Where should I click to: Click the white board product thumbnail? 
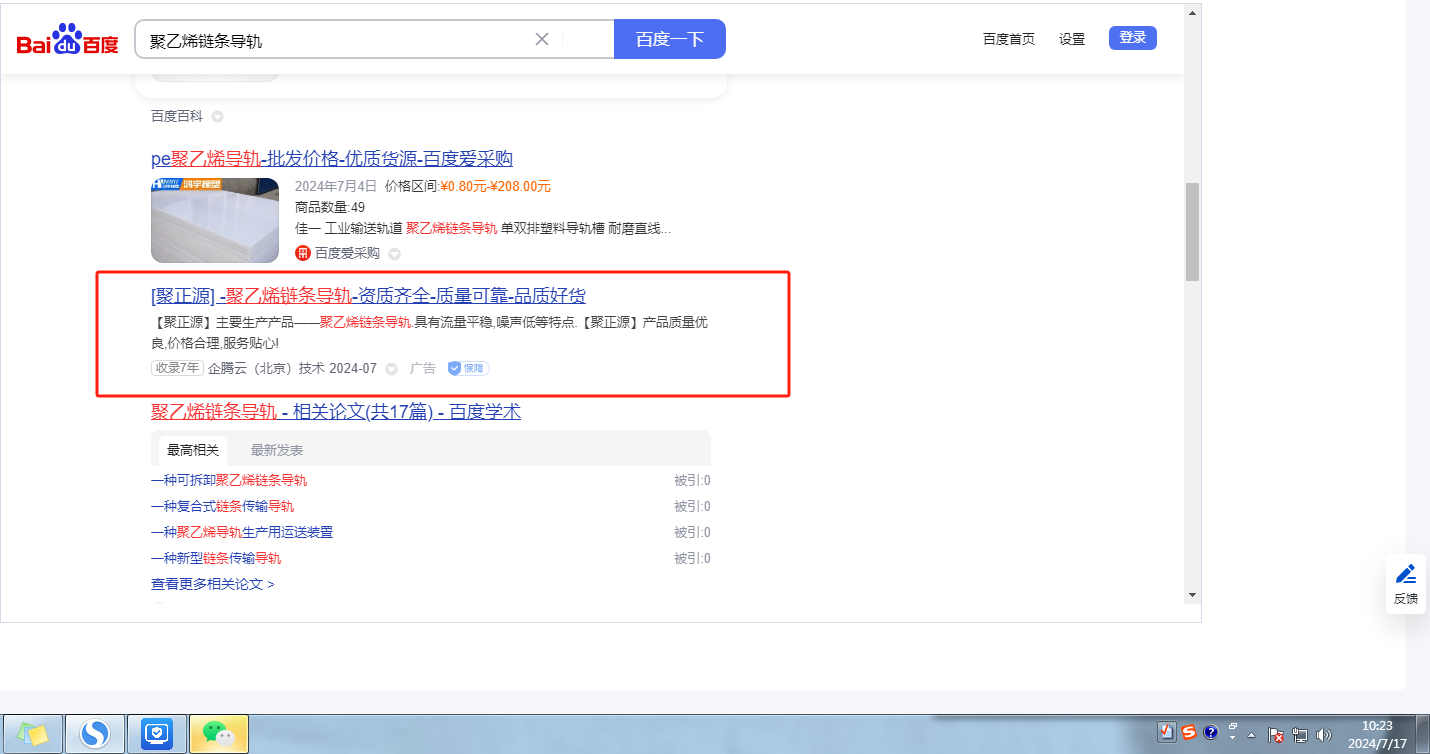coord(215,220)
